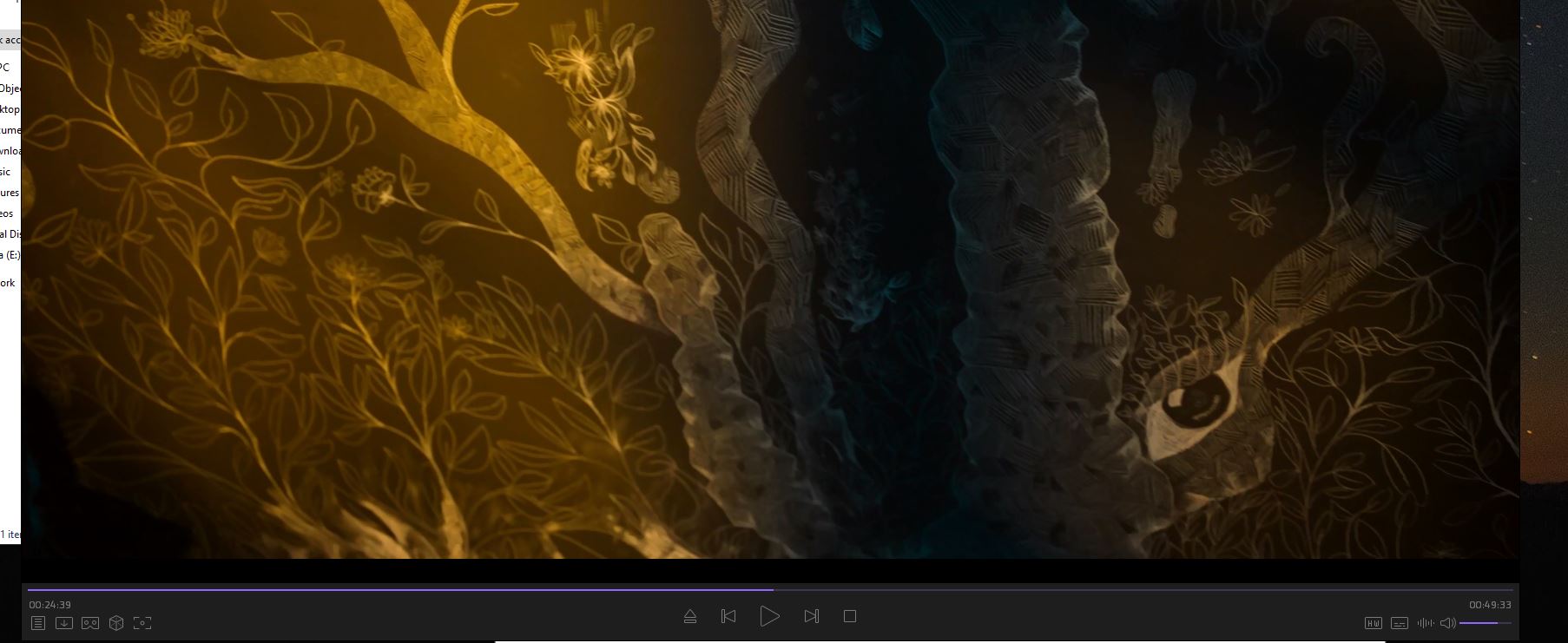
Task: Skip to the previous track
Action: point(728,616)
